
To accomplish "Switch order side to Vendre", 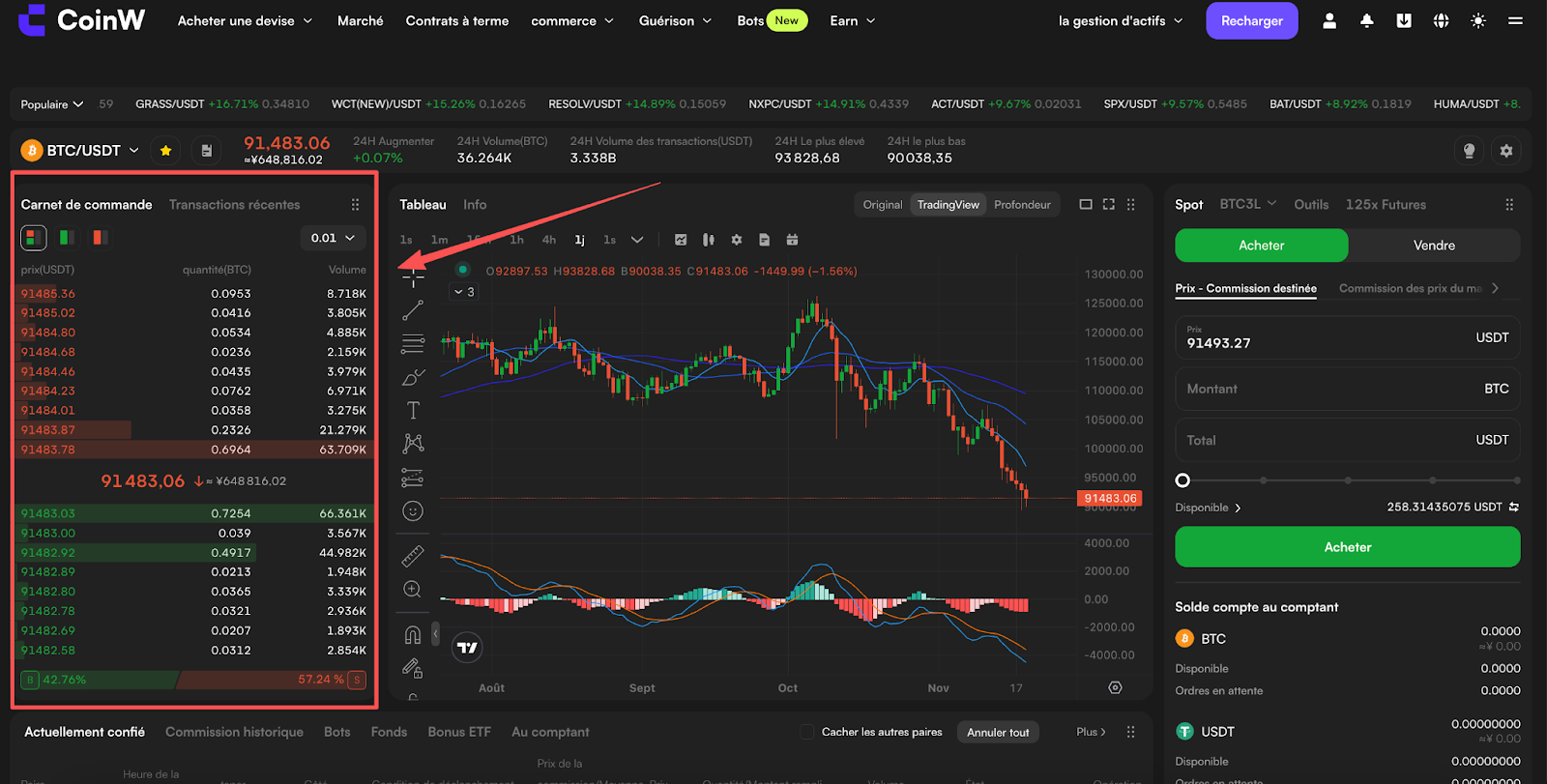I will (x=1434, y=246).
